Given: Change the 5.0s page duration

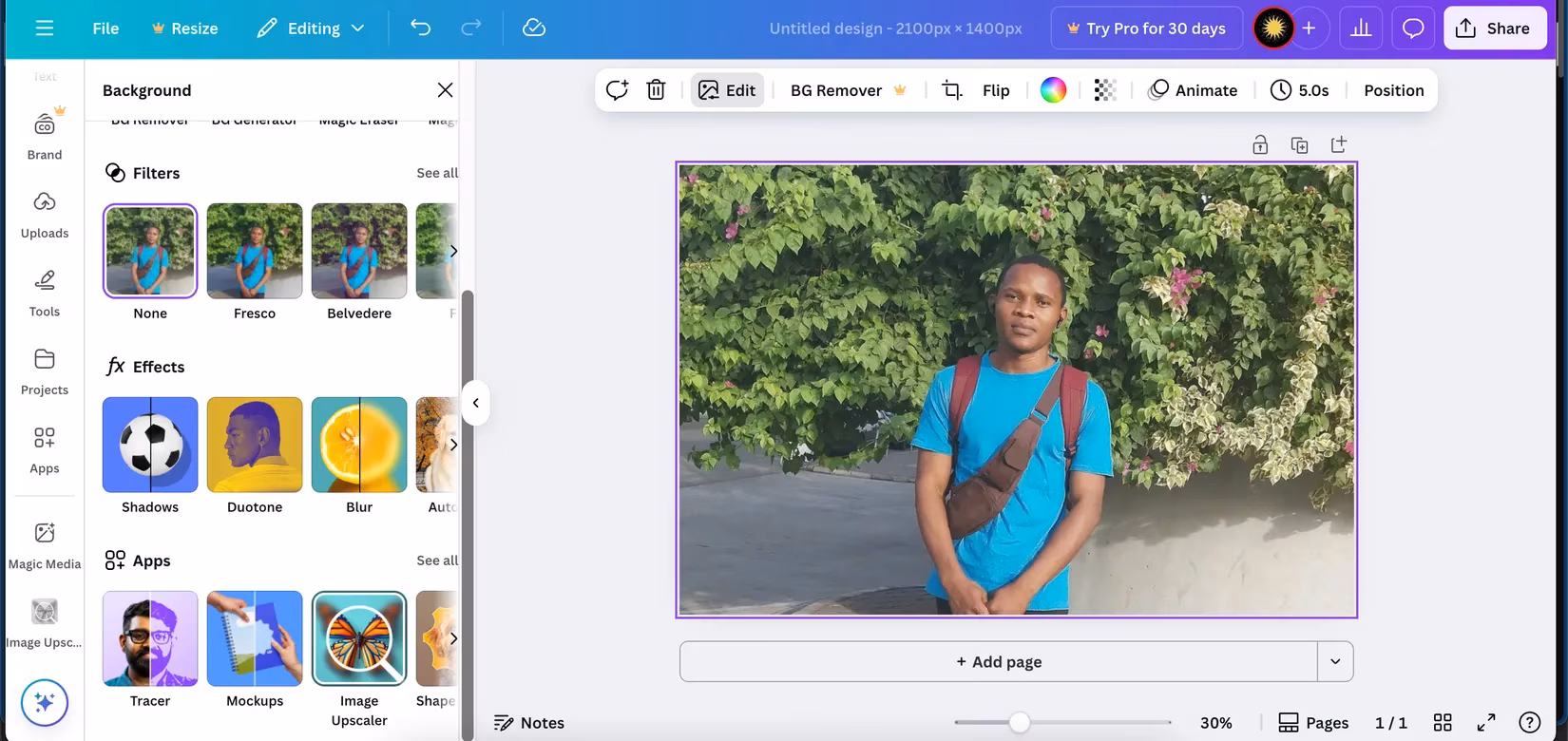Looking at the screenshot, I should tap(1300, 90).
